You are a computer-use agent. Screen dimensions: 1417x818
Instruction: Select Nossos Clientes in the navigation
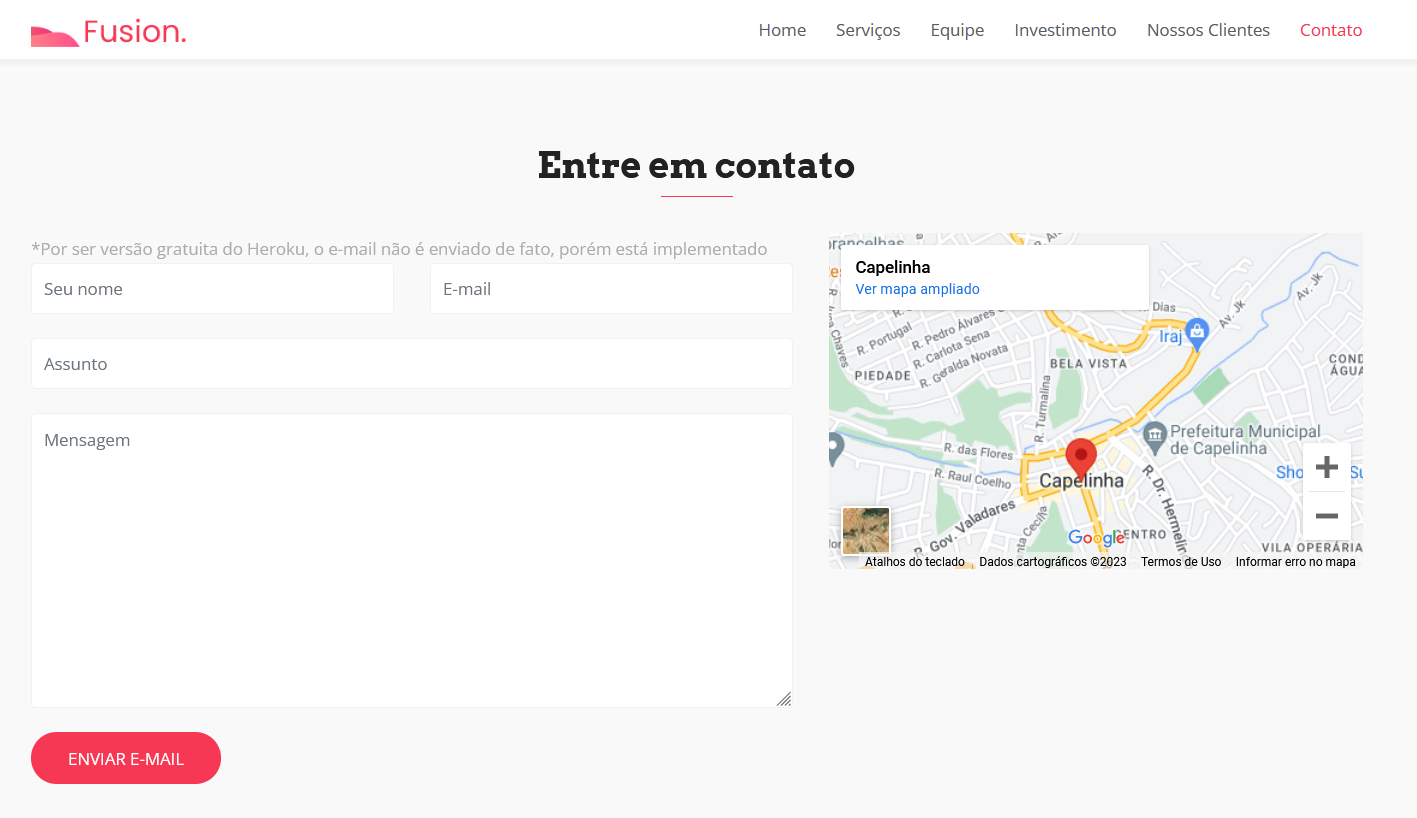click(x=1208, y=30)
